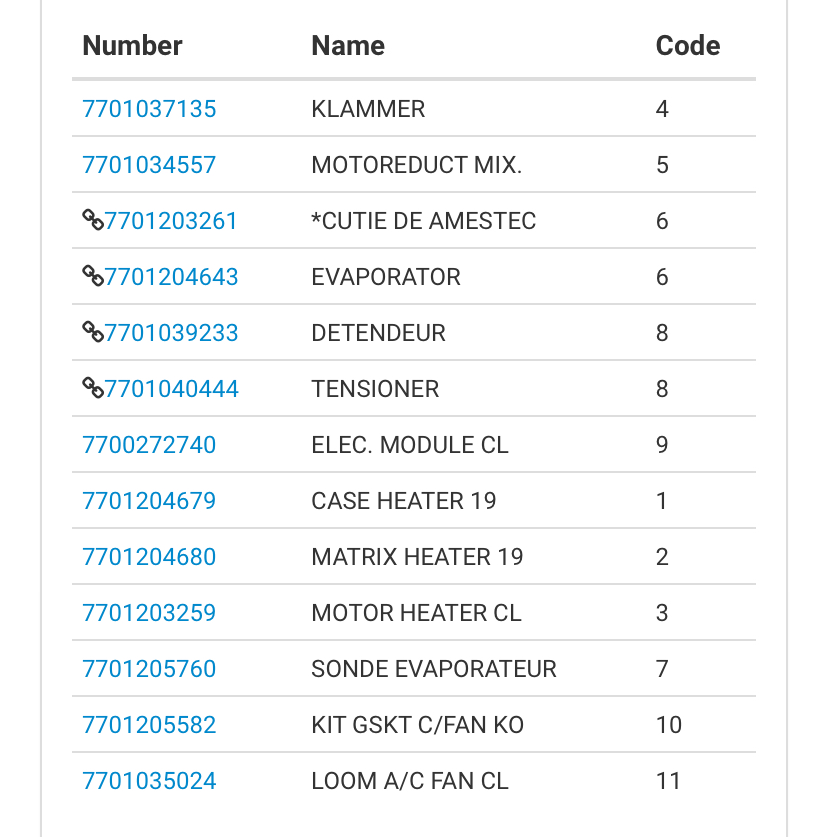This screenshot has height=837, width=828.
Task: Click chain icon beside 7701040444
Action: [93, 389]
